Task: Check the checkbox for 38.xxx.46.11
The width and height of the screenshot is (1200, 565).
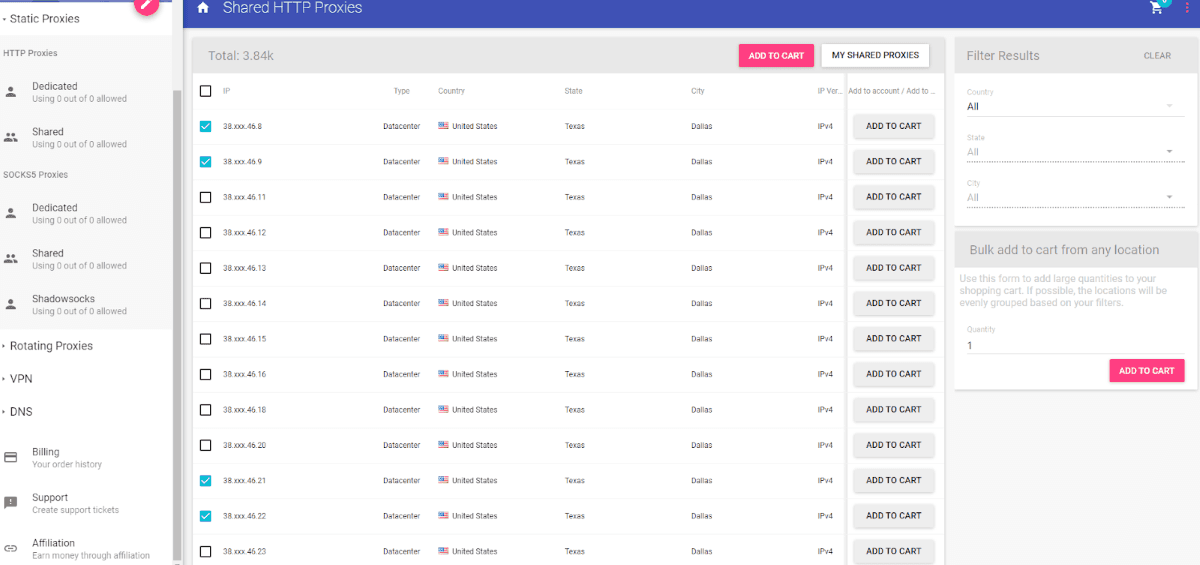Action: click(x=205, y=197)
